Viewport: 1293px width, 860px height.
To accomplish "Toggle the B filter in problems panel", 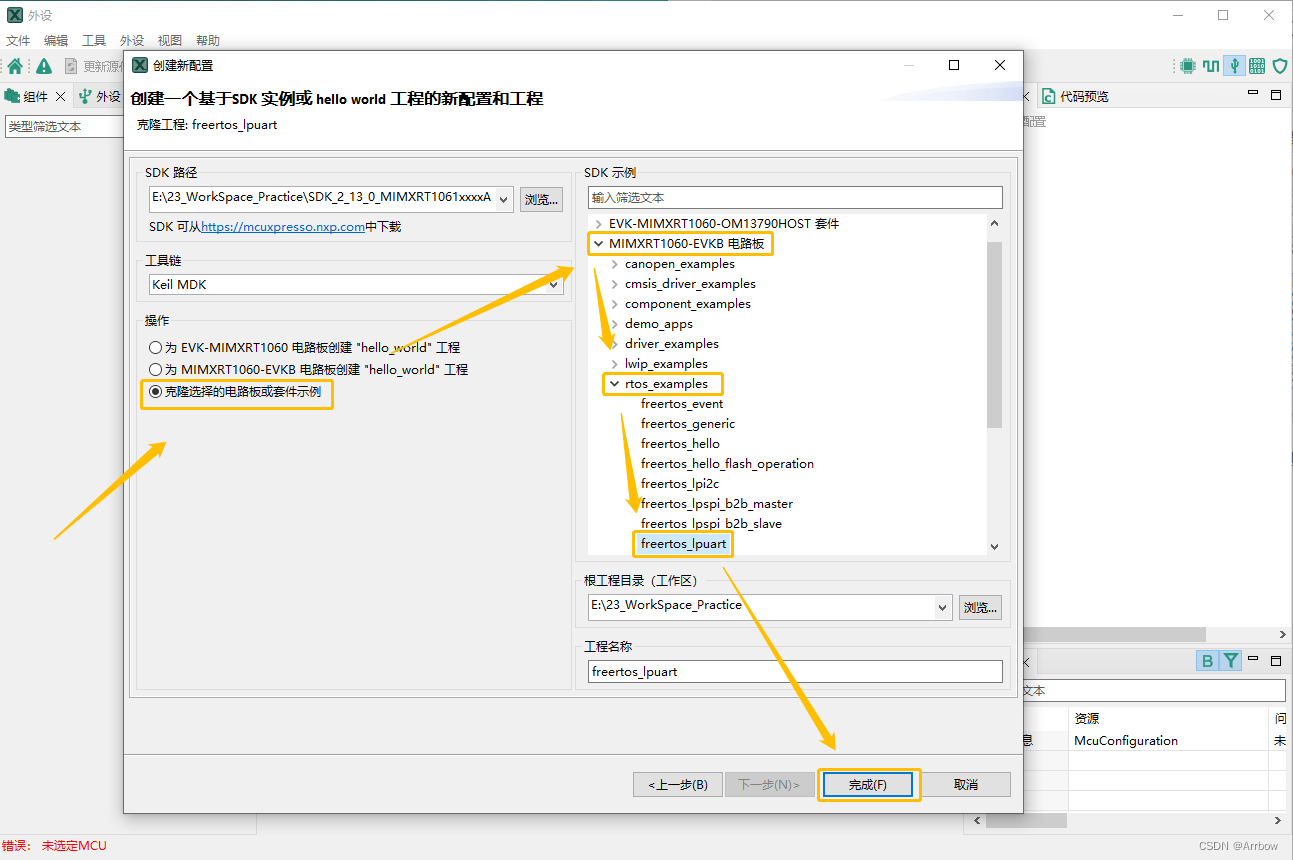I will coord(1207,661).
